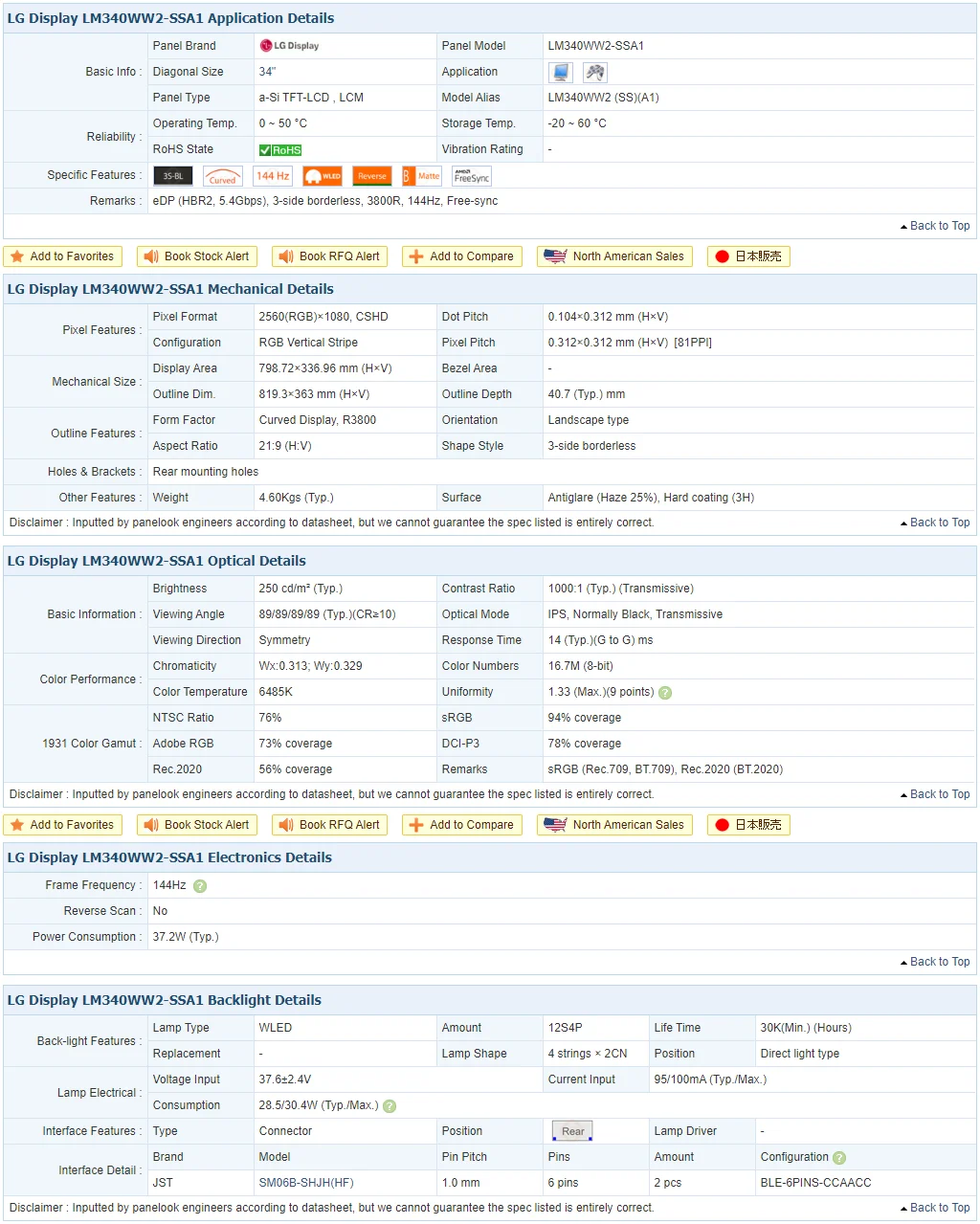Select the brightness value 250 cd/m² (Typ.)
The height and width of the screenshot is (1224, 980).
tap(301, 589)
